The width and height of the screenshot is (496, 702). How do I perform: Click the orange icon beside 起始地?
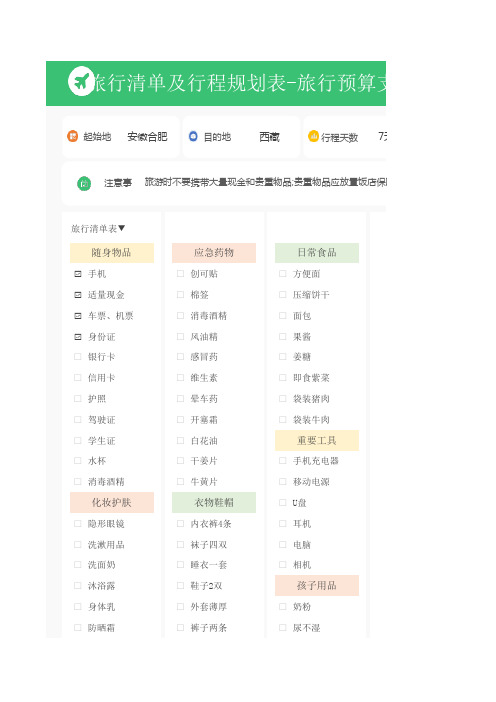coord(73,136)
